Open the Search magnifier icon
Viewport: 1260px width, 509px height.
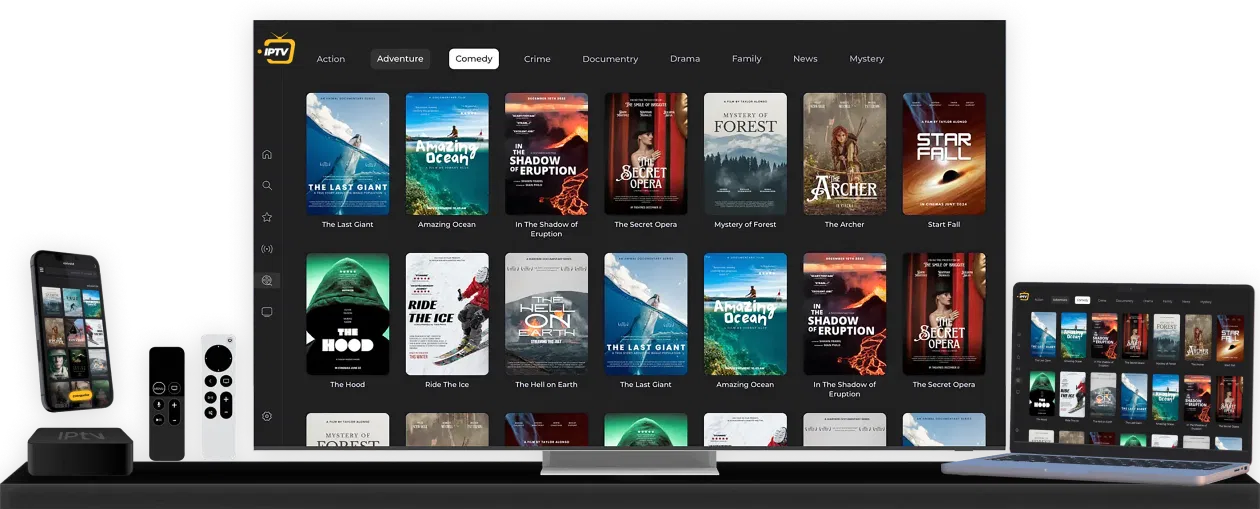267,186
